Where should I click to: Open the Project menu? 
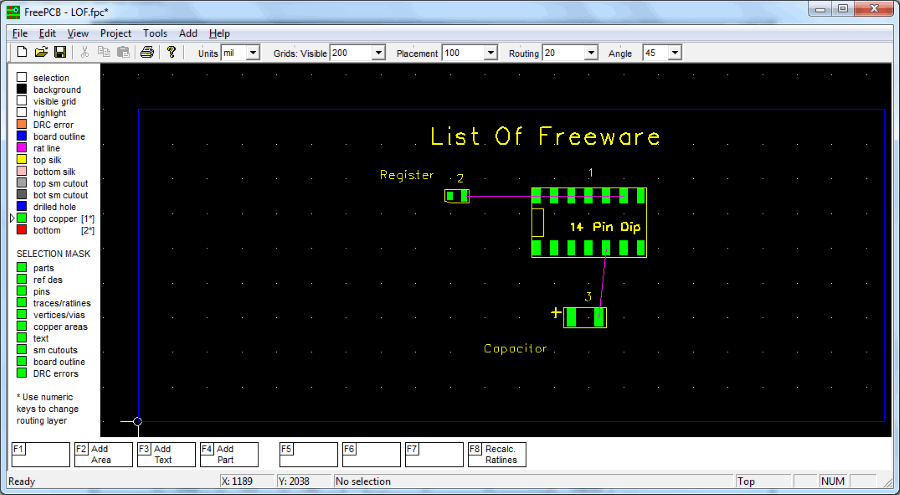(x=116, y=33)
